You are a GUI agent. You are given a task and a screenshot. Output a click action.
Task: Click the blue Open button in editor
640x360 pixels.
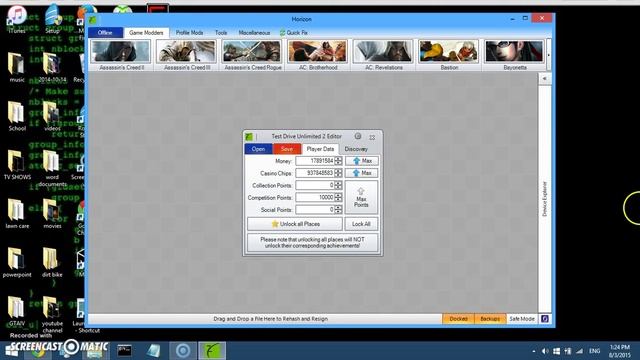(258, 149)
